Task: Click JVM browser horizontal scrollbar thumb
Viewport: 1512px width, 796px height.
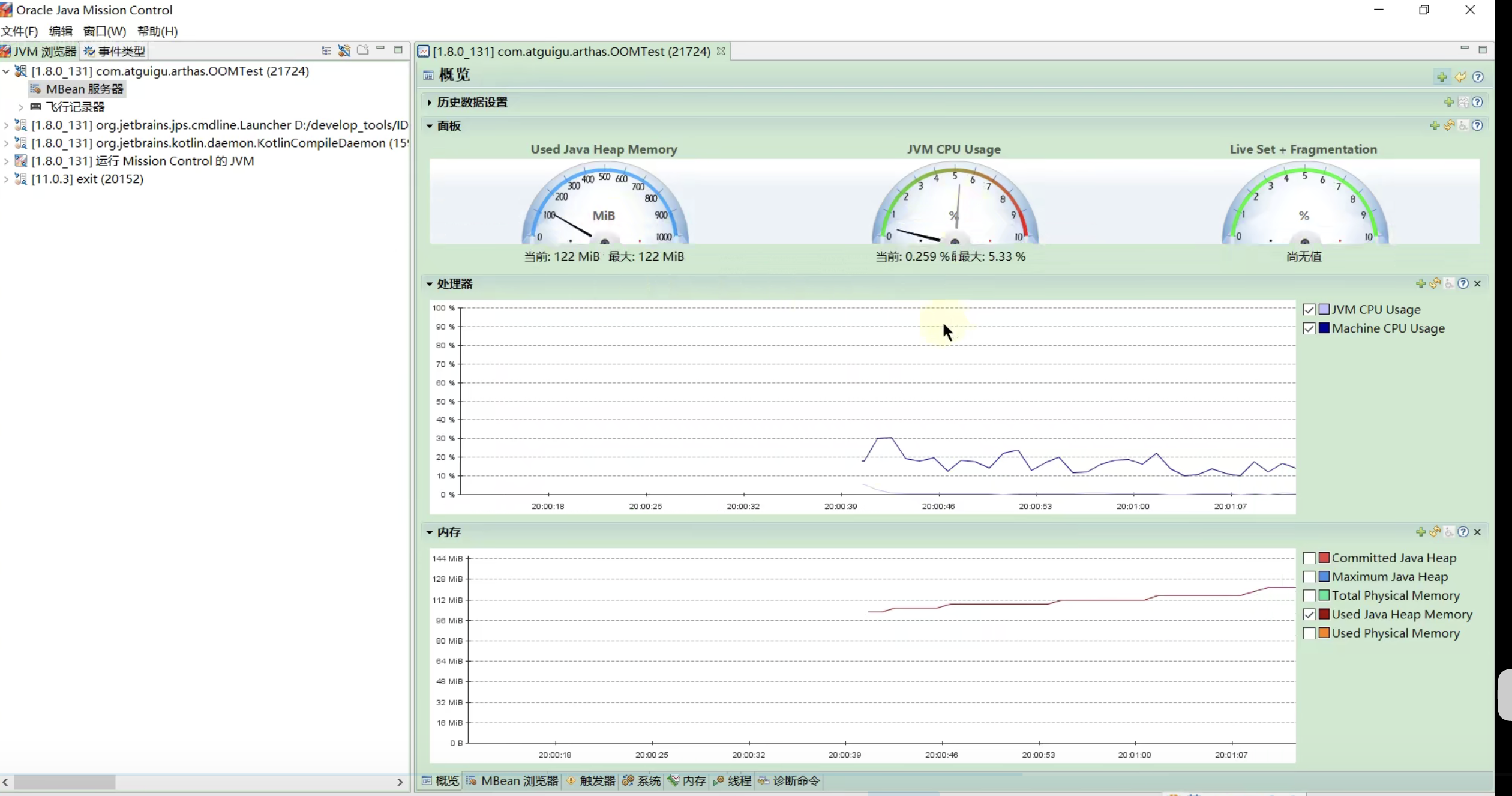Action: (65, 782)
